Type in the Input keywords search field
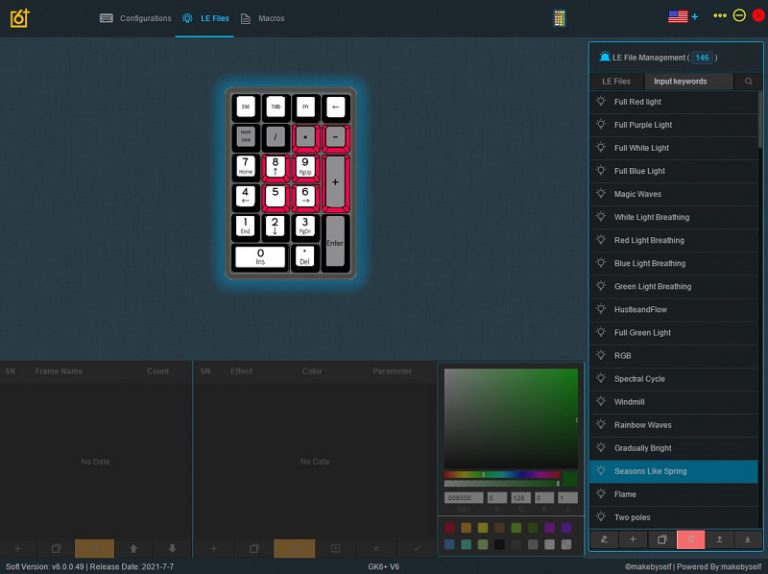 [688, 81]
